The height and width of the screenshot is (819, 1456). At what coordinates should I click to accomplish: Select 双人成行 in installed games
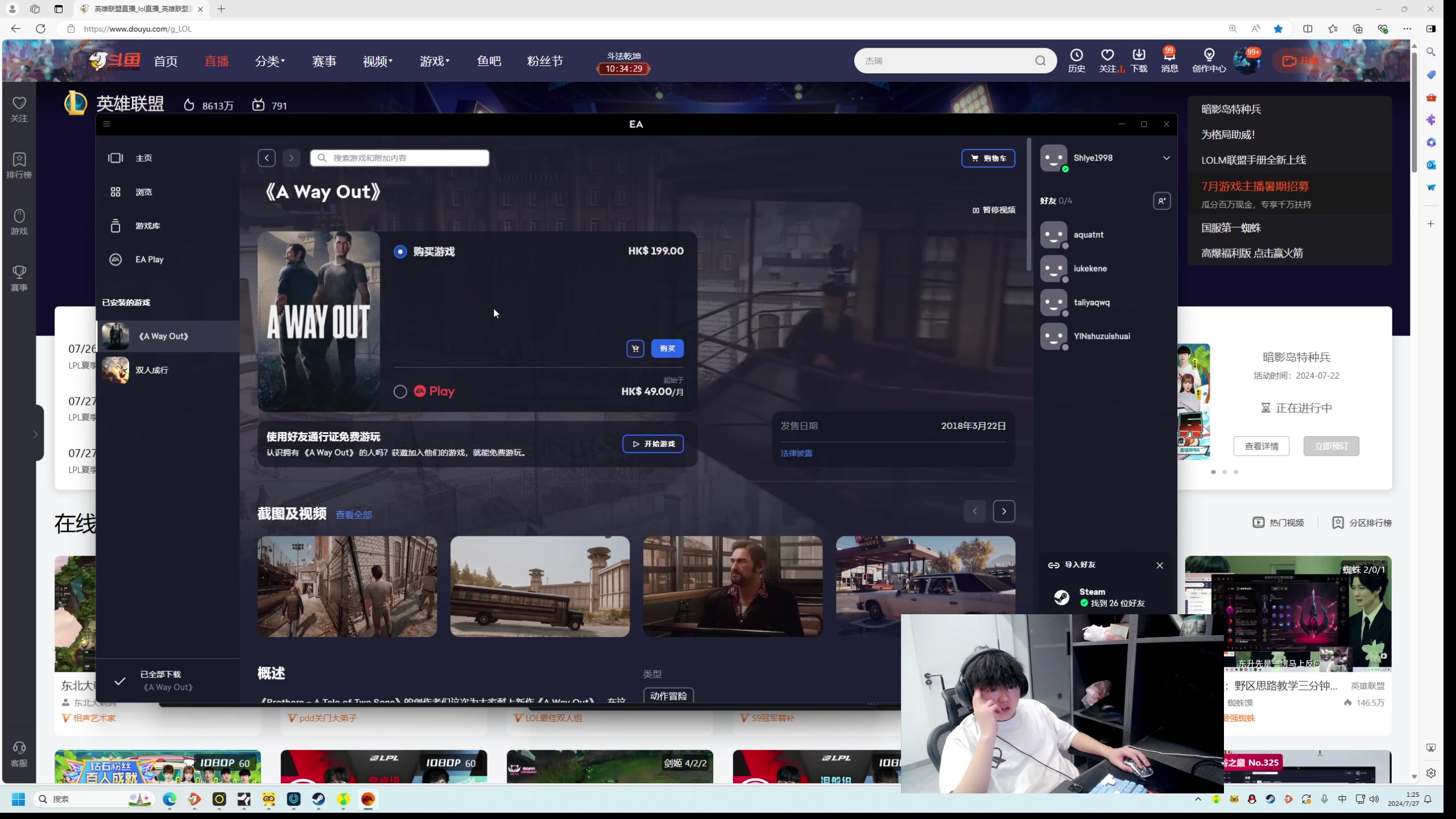(x=168, y=370)
